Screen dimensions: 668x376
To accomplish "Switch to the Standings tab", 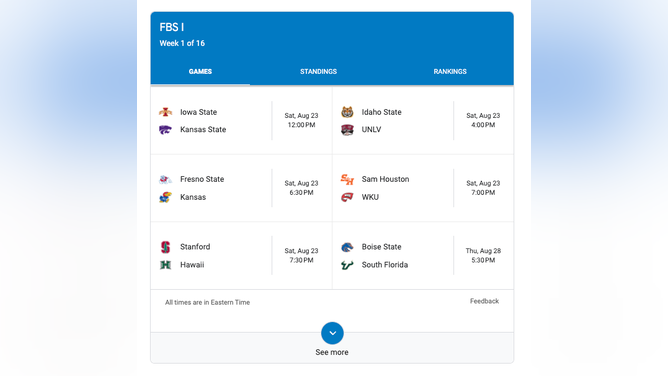I will (x=318, y=72).
